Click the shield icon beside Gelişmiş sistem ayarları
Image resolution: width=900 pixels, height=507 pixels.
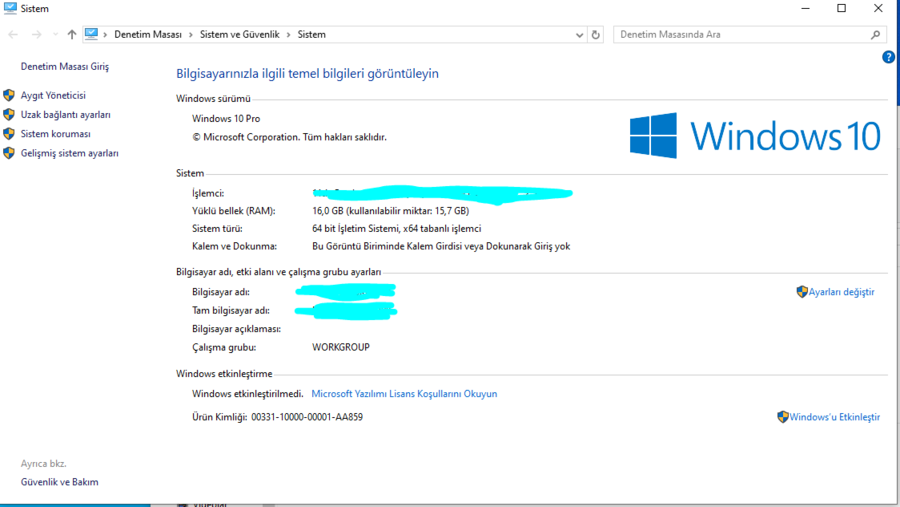pyautogui.click(x=9, y=153)
